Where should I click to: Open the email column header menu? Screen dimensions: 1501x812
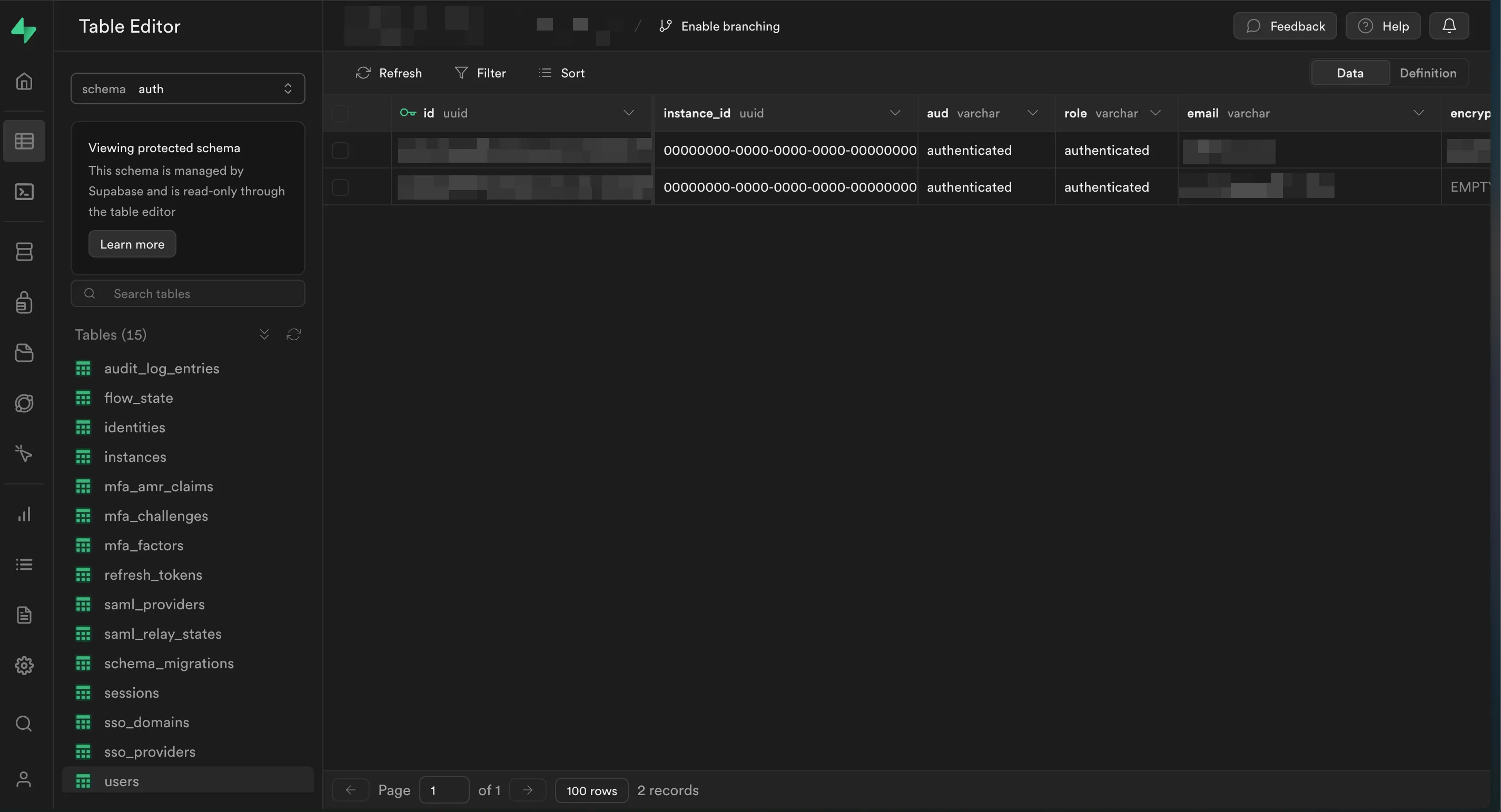tap(1418, 113)
